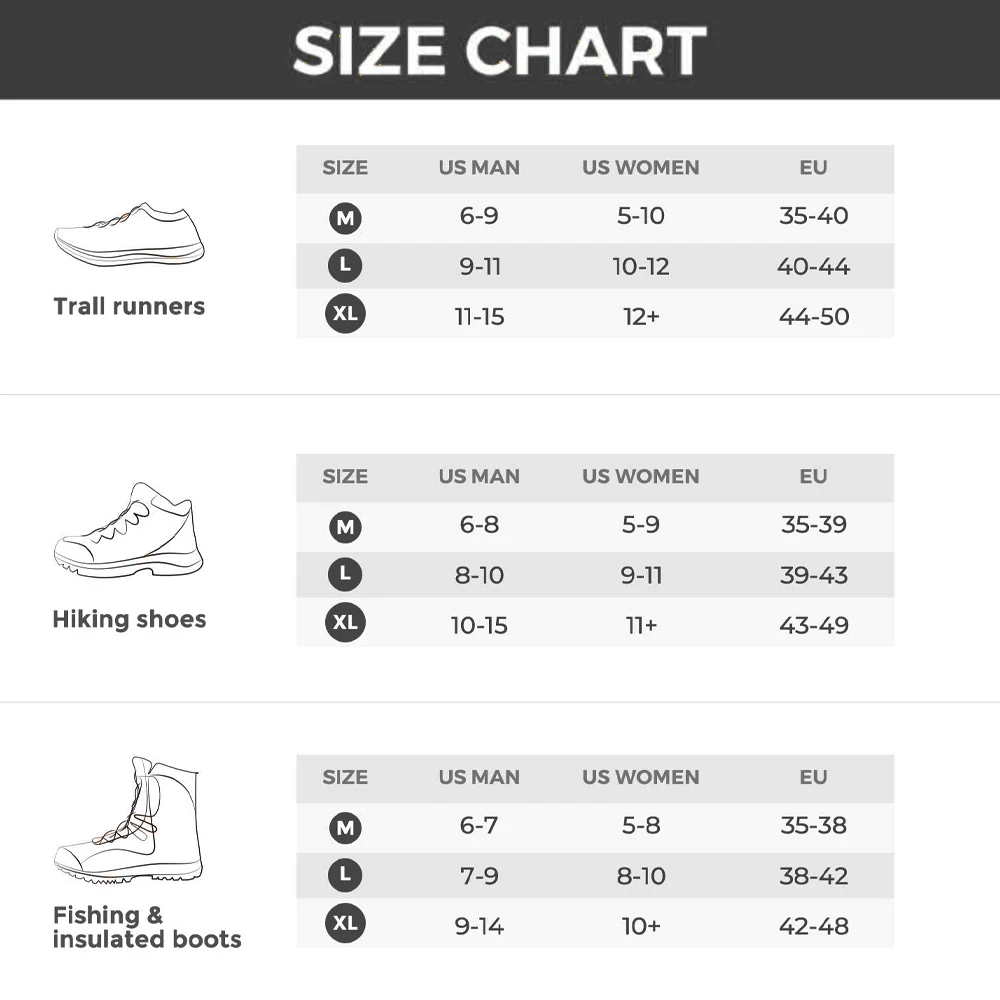Screen dimensions: 1000x1000
Task: Select the XL badge for fishing boots
Action: click(345, 924)
